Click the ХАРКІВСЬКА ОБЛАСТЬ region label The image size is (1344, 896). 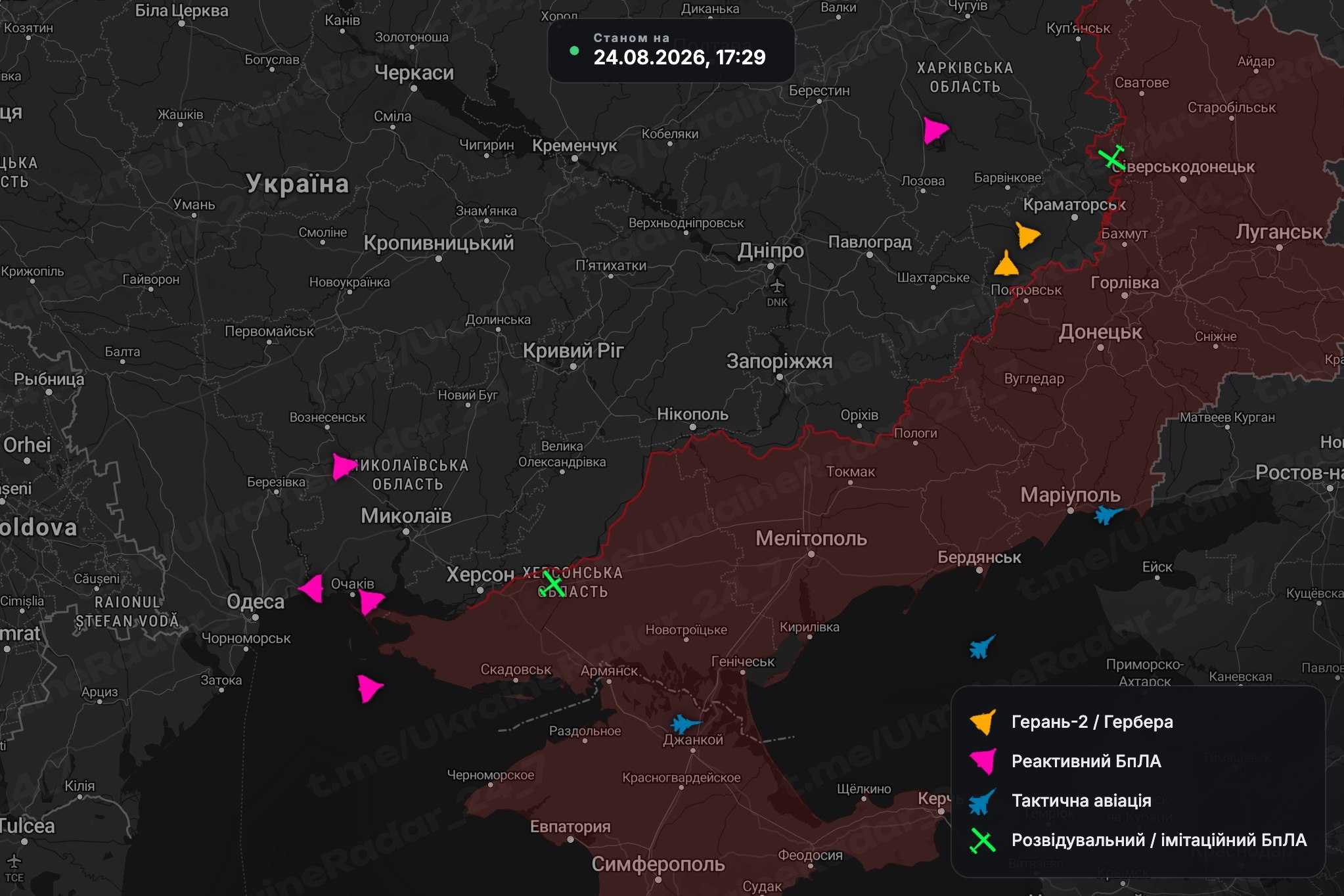pos(965,78)
